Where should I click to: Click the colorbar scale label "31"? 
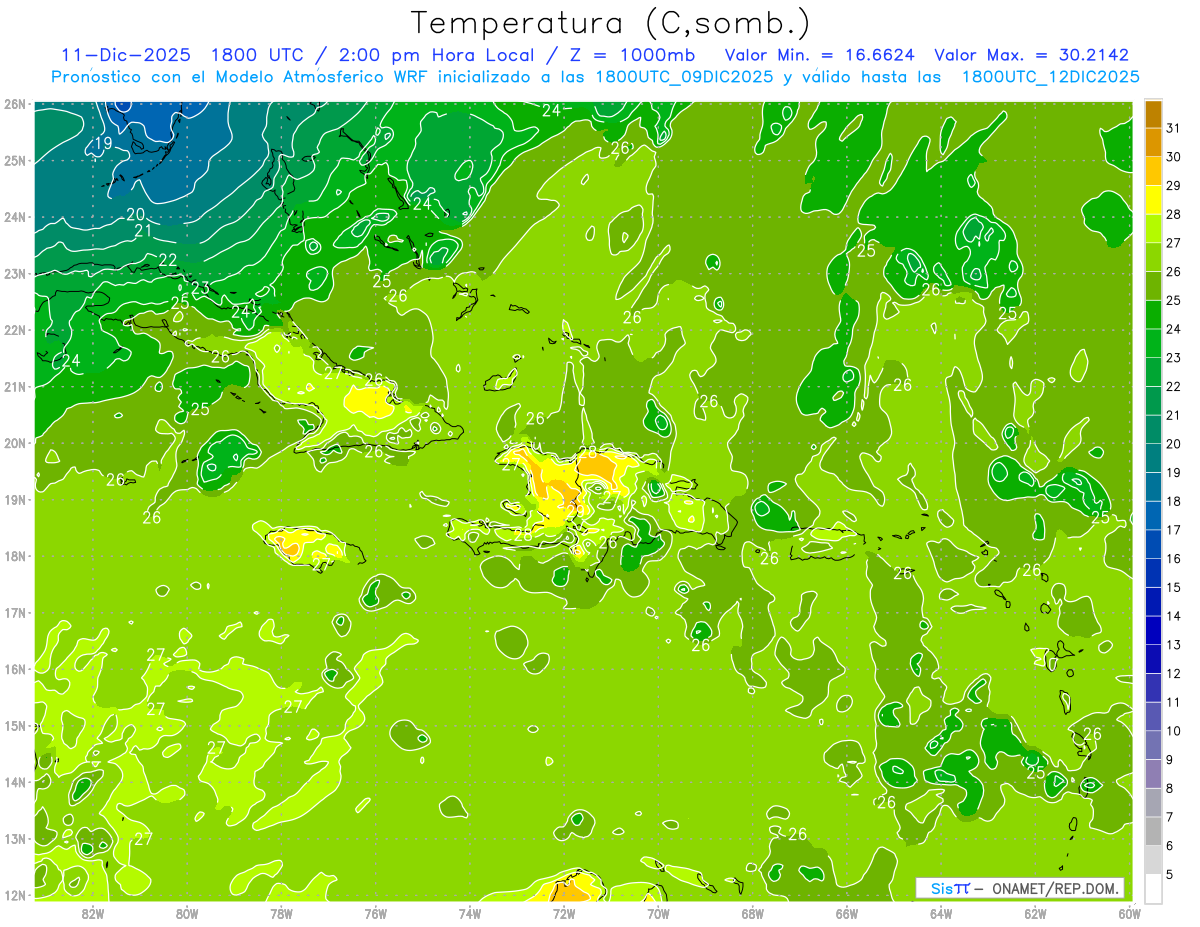(x=1174, y=128)
